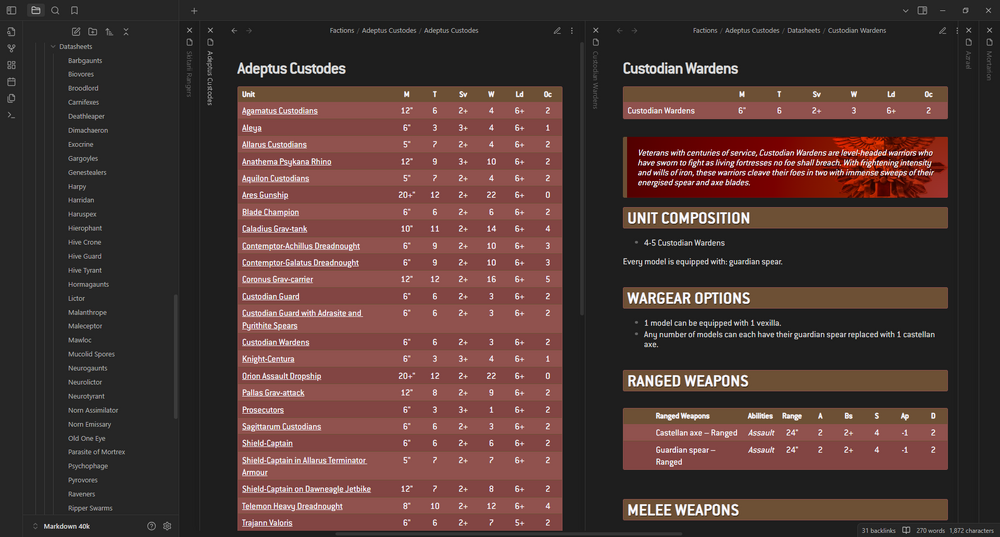This screenshot has width=1000, height=537.
Task: Open the Agamatus Custodians link
Action: 279,111
